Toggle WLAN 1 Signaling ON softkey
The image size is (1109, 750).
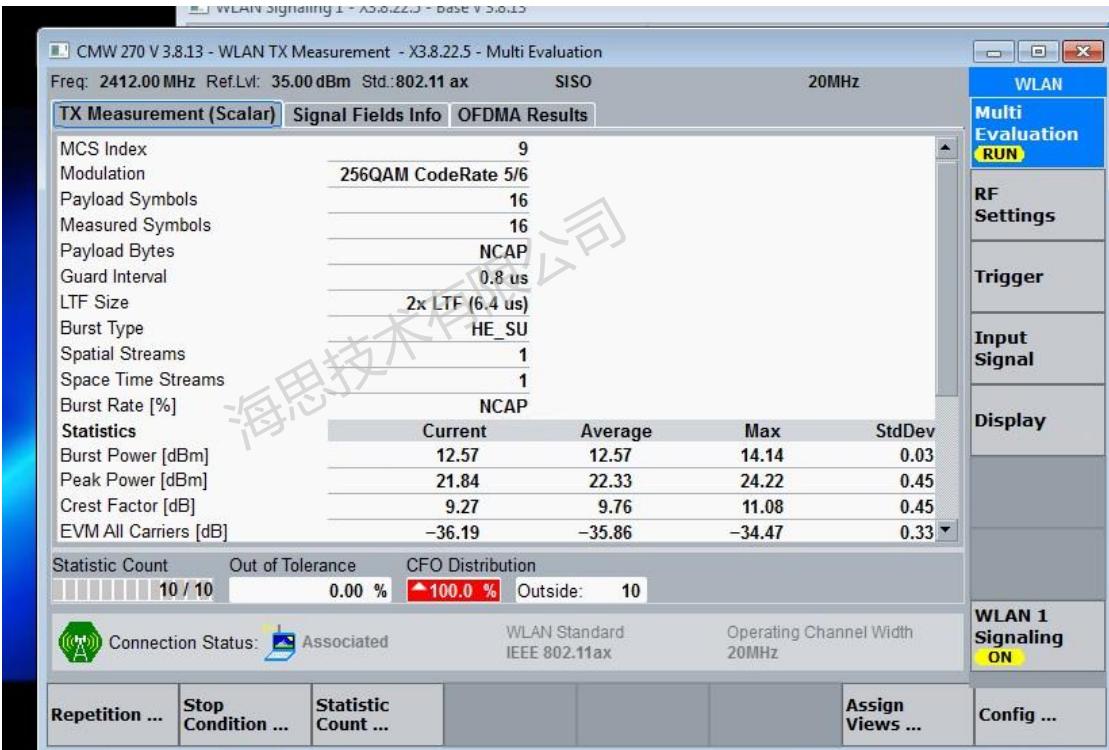pos(1037,636)
